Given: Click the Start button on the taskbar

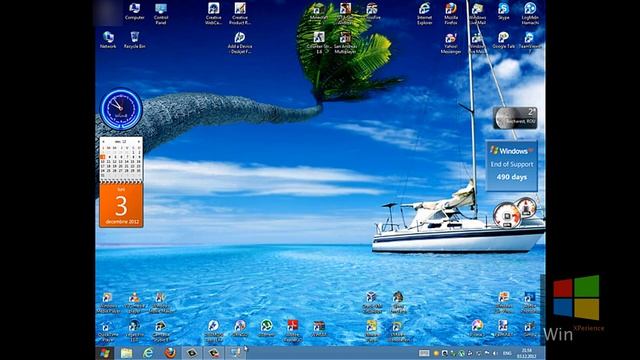Looking at the screenshot, I should 105,353.
